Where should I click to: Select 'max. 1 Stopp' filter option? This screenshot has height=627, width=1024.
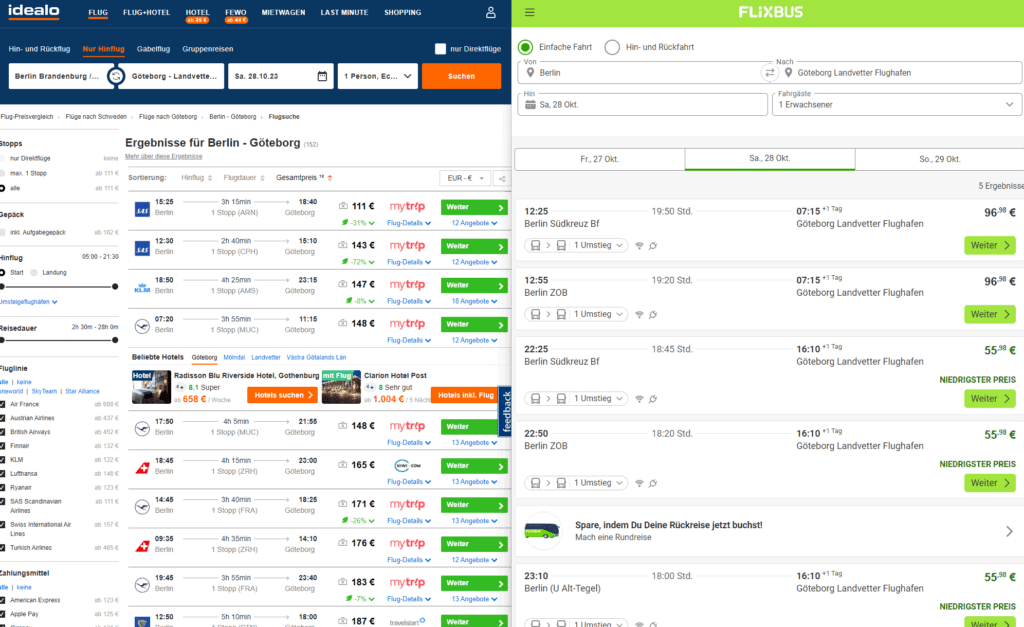(x=3, y=174)
